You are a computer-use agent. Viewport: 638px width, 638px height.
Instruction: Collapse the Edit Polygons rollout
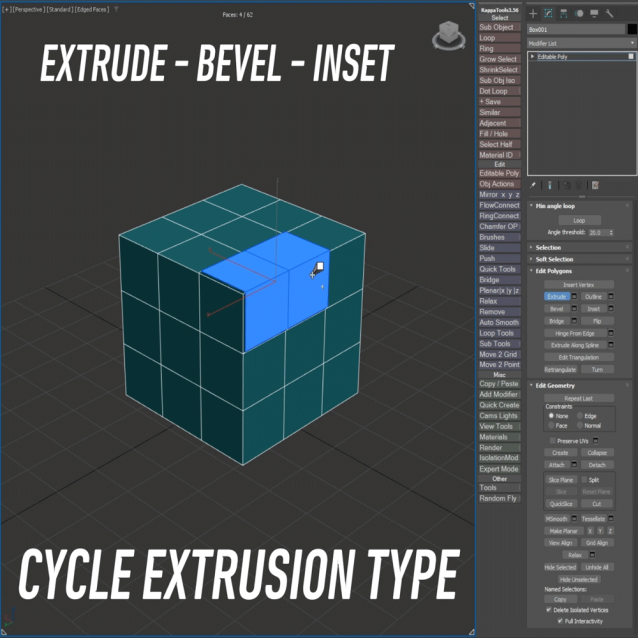555,271
